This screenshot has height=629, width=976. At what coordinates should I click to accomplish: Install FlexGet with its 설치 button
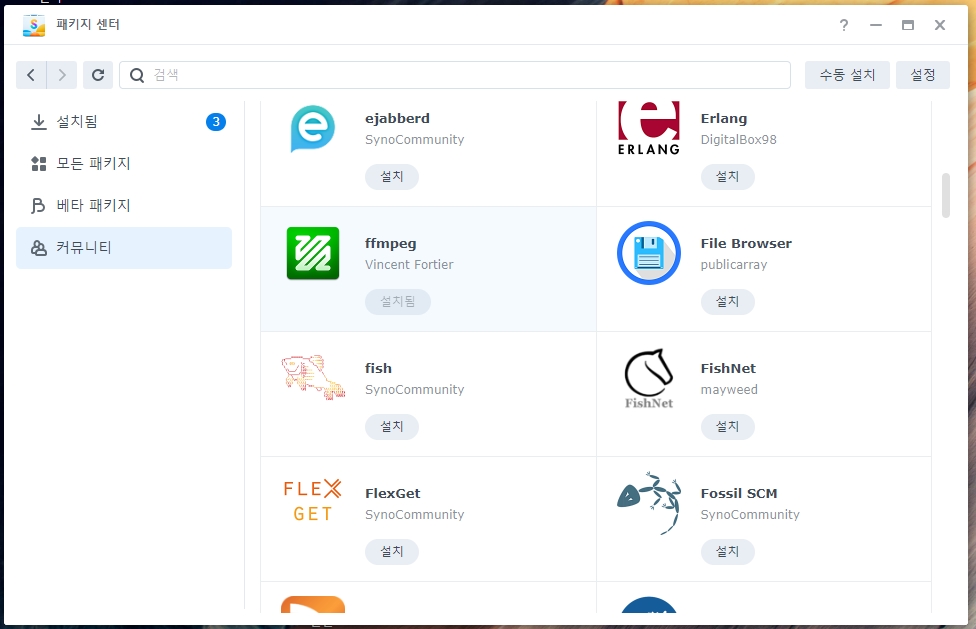[x=392, y=552]
